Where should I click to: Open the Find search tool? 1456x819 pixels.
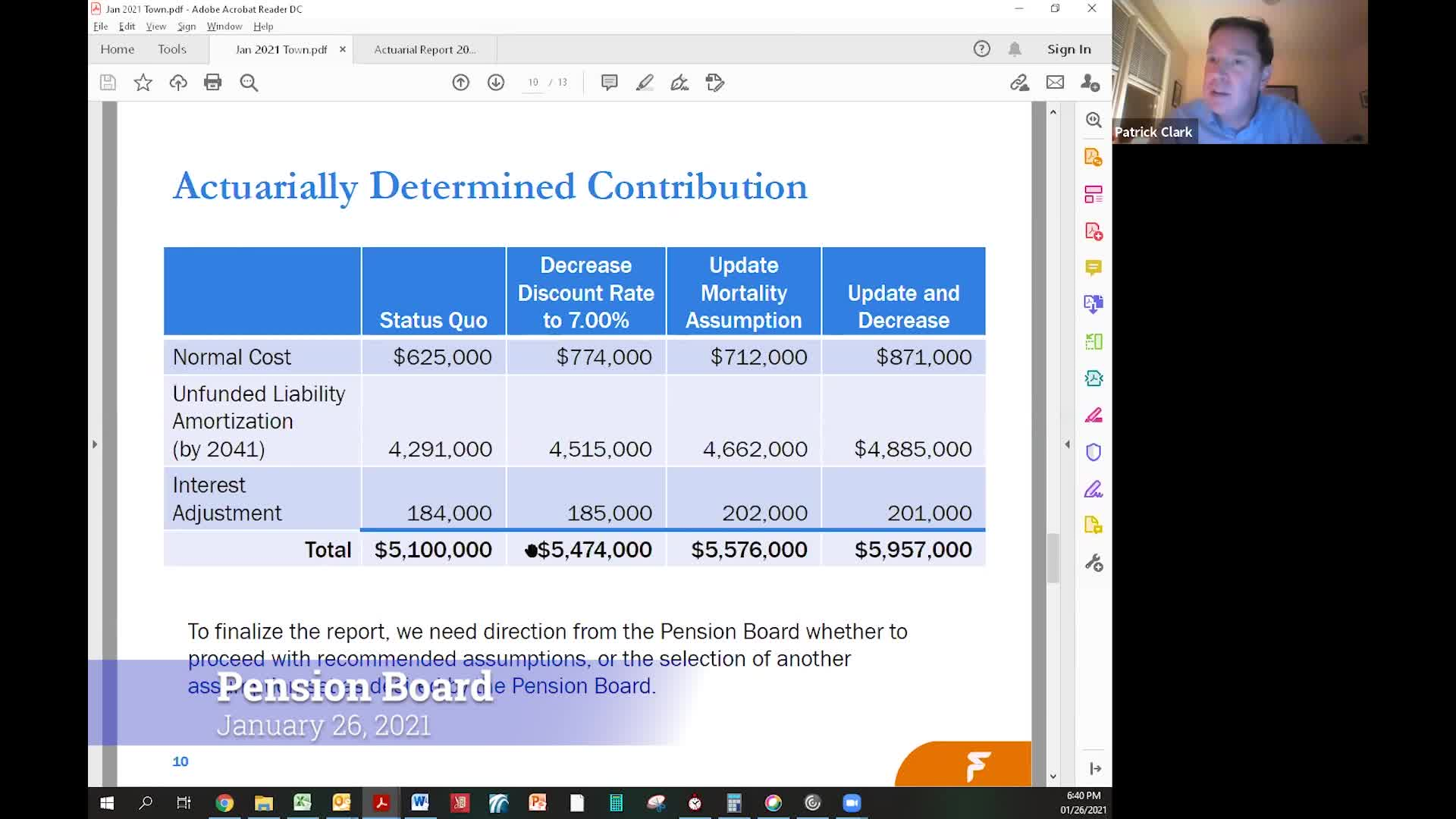click(249, 83)
